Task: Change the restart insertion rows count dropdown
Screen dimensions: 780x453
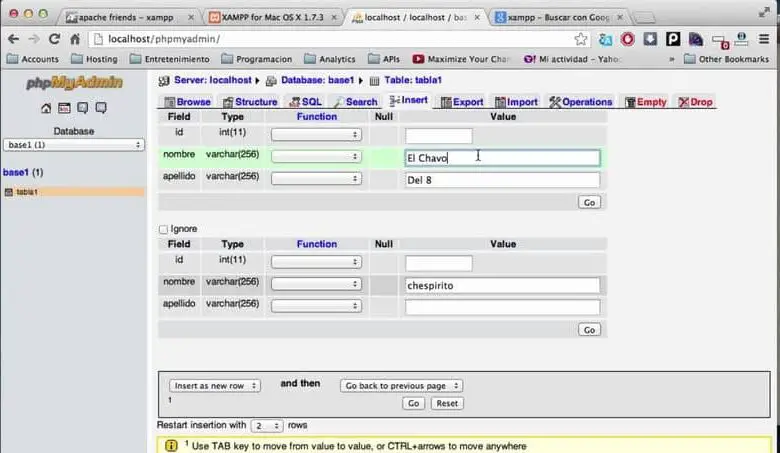Action: [267, 426]
